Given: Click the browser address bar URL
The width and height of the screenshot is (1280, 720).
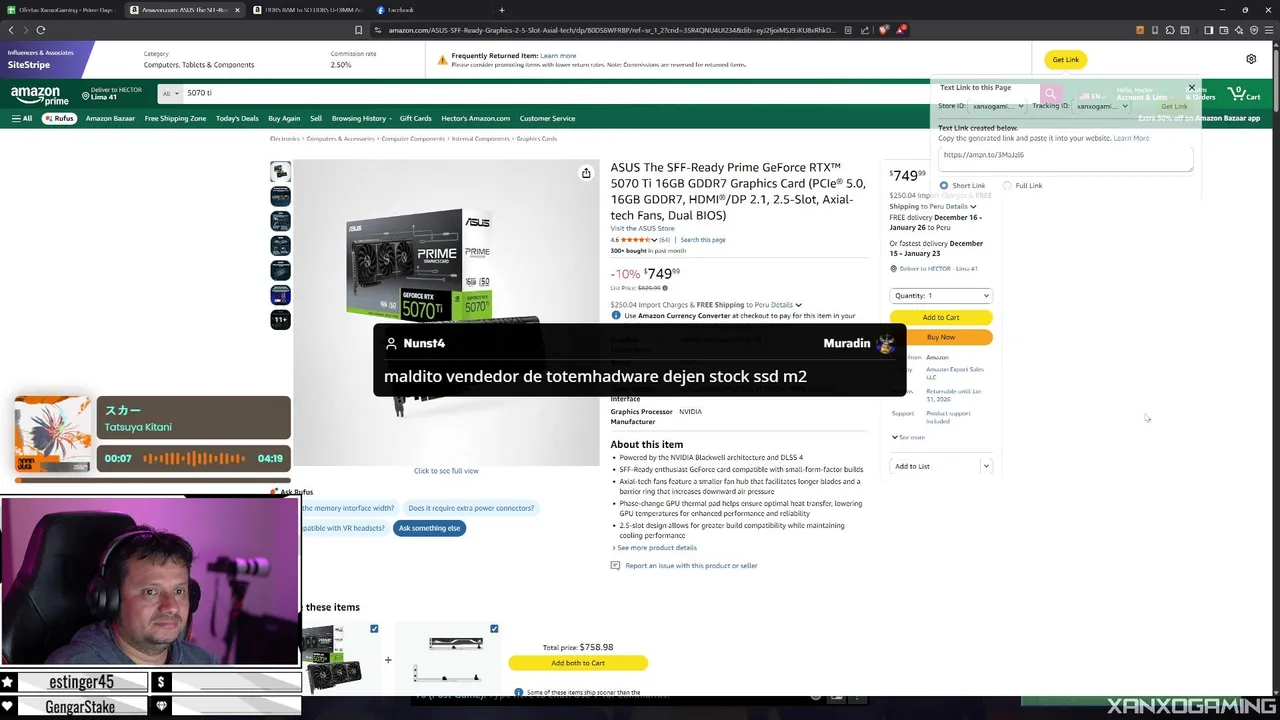Looking at the screenshot, I should click(x=611, y=30).
